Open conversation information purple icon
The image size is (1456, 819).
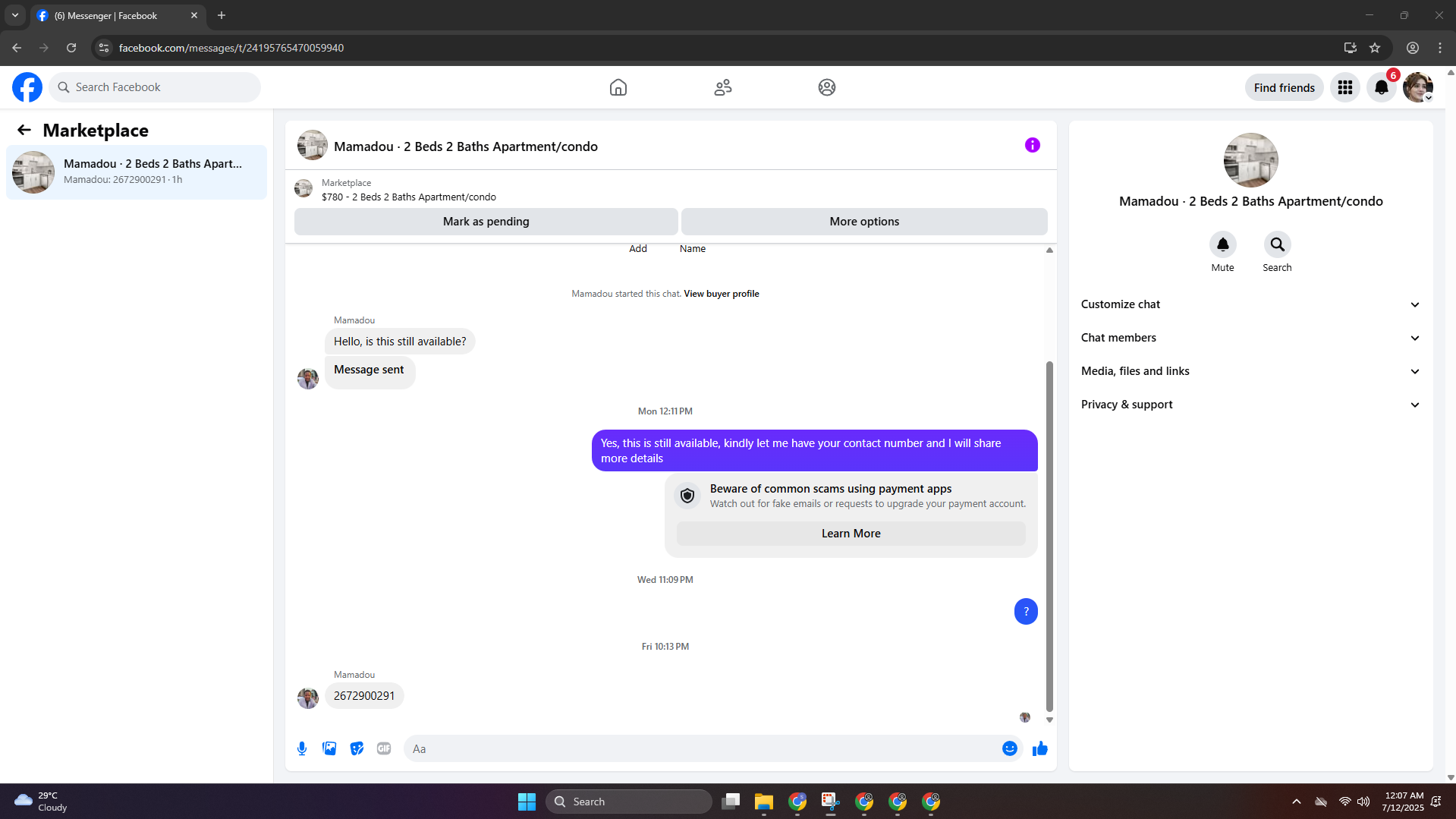[x=1033, y=145]
